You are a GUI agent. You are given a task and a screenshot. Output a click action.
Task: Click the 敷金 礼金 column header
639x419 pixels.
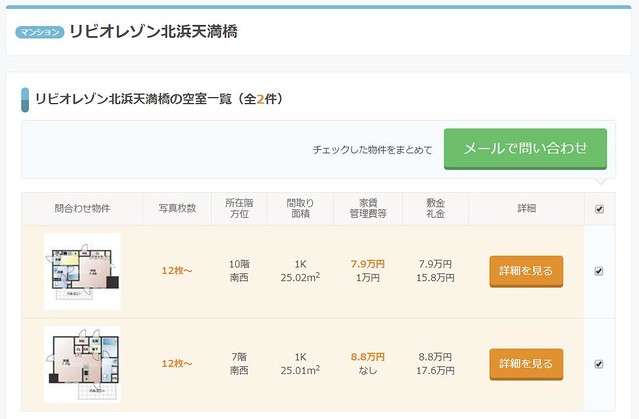435,208
